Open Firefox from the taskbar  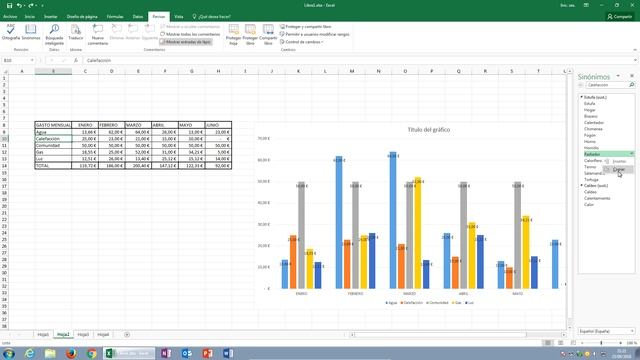(x=71, y=353)
